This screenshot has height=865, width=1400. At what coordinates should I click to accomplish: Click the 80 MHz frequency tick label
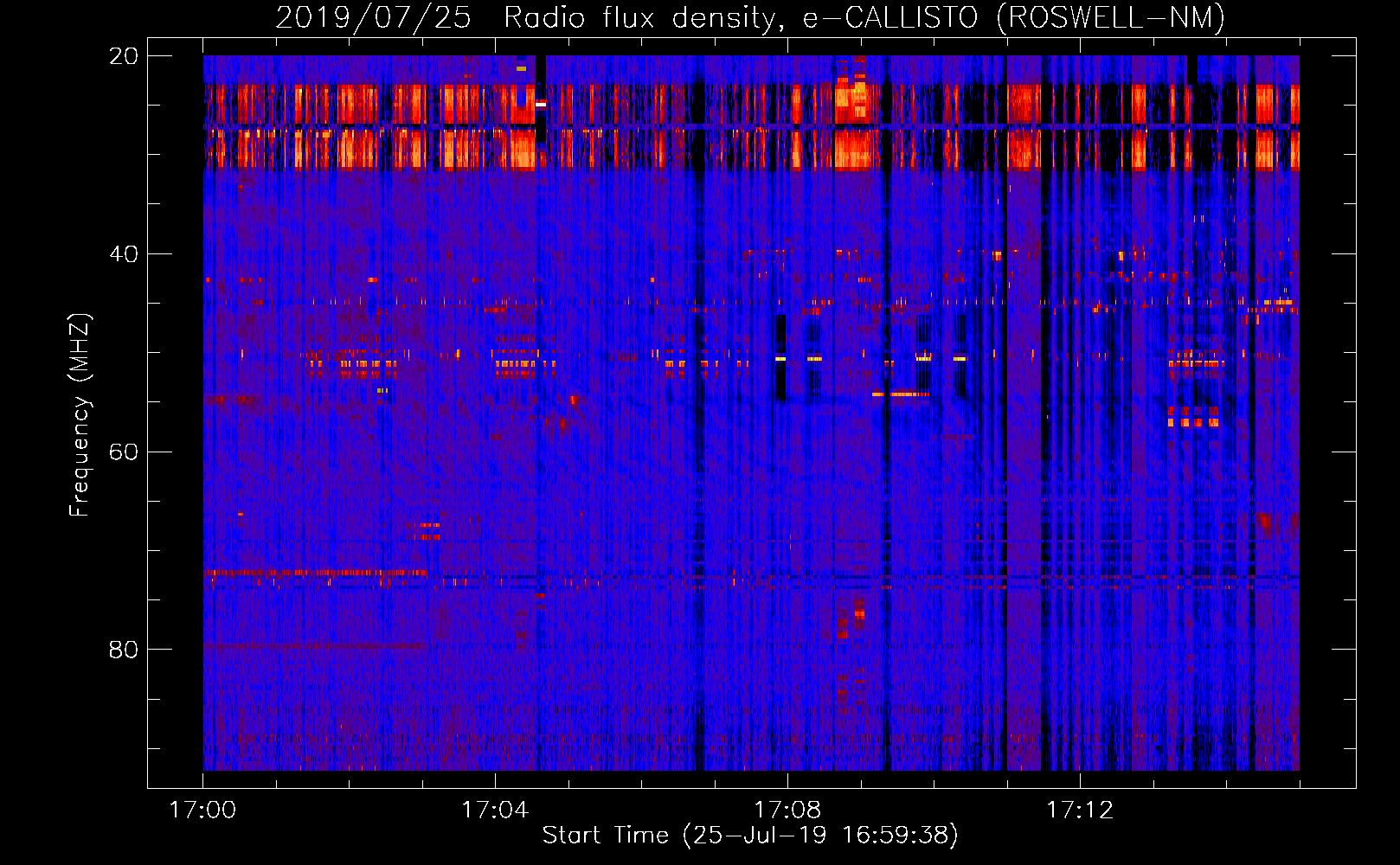pos(124,650)
